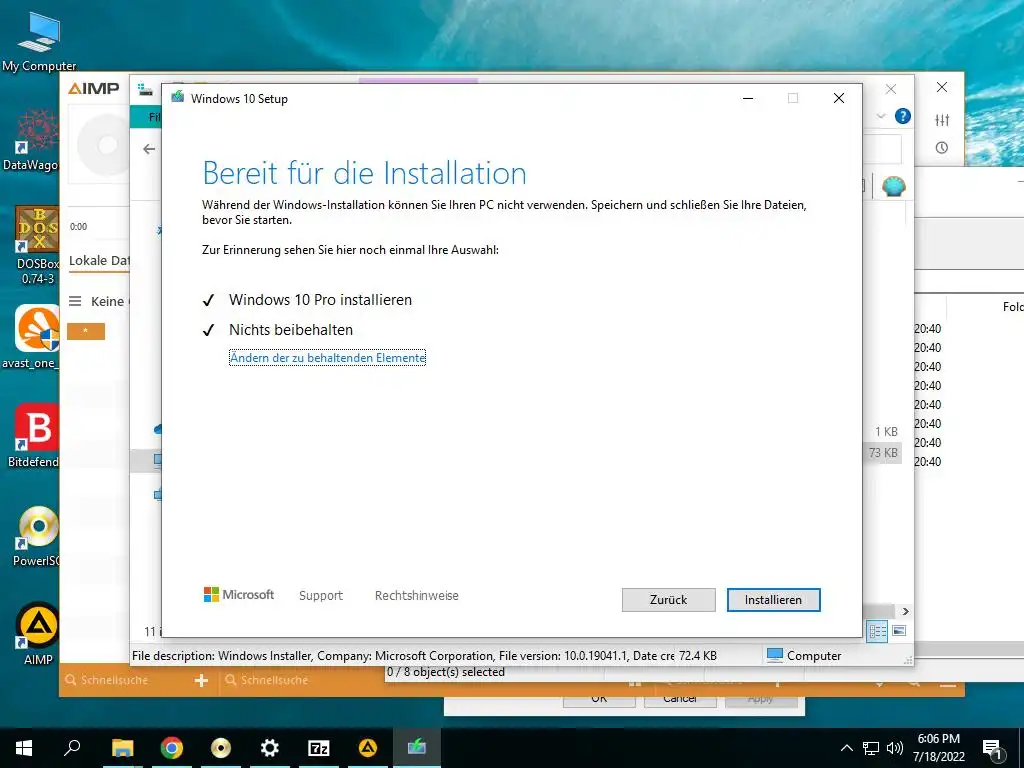
Task: Open Google Chrome from taskbar
Action: 172,748
